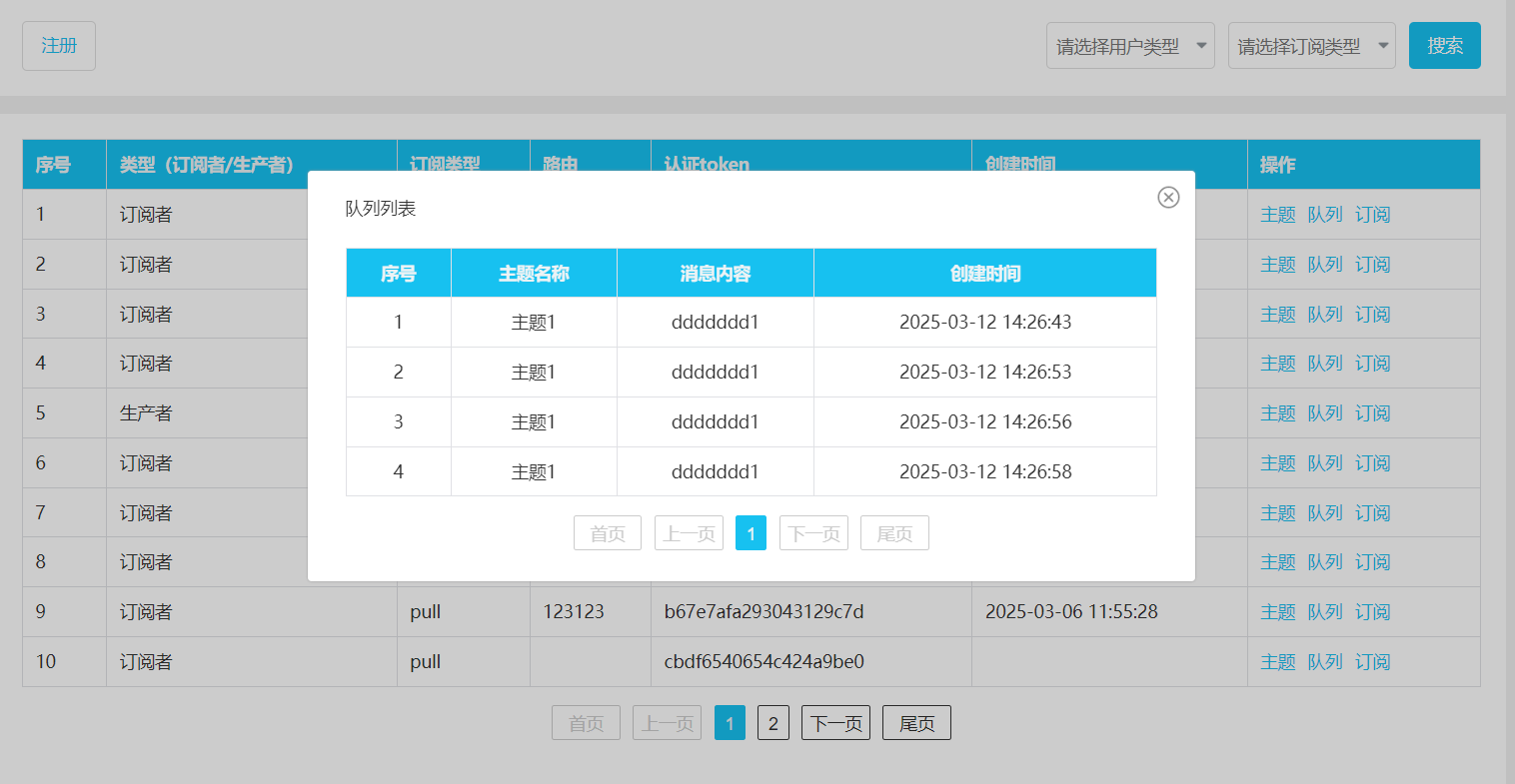Click the 搜索 button
Screen dimensions: 1515x784
[1444, 46]
